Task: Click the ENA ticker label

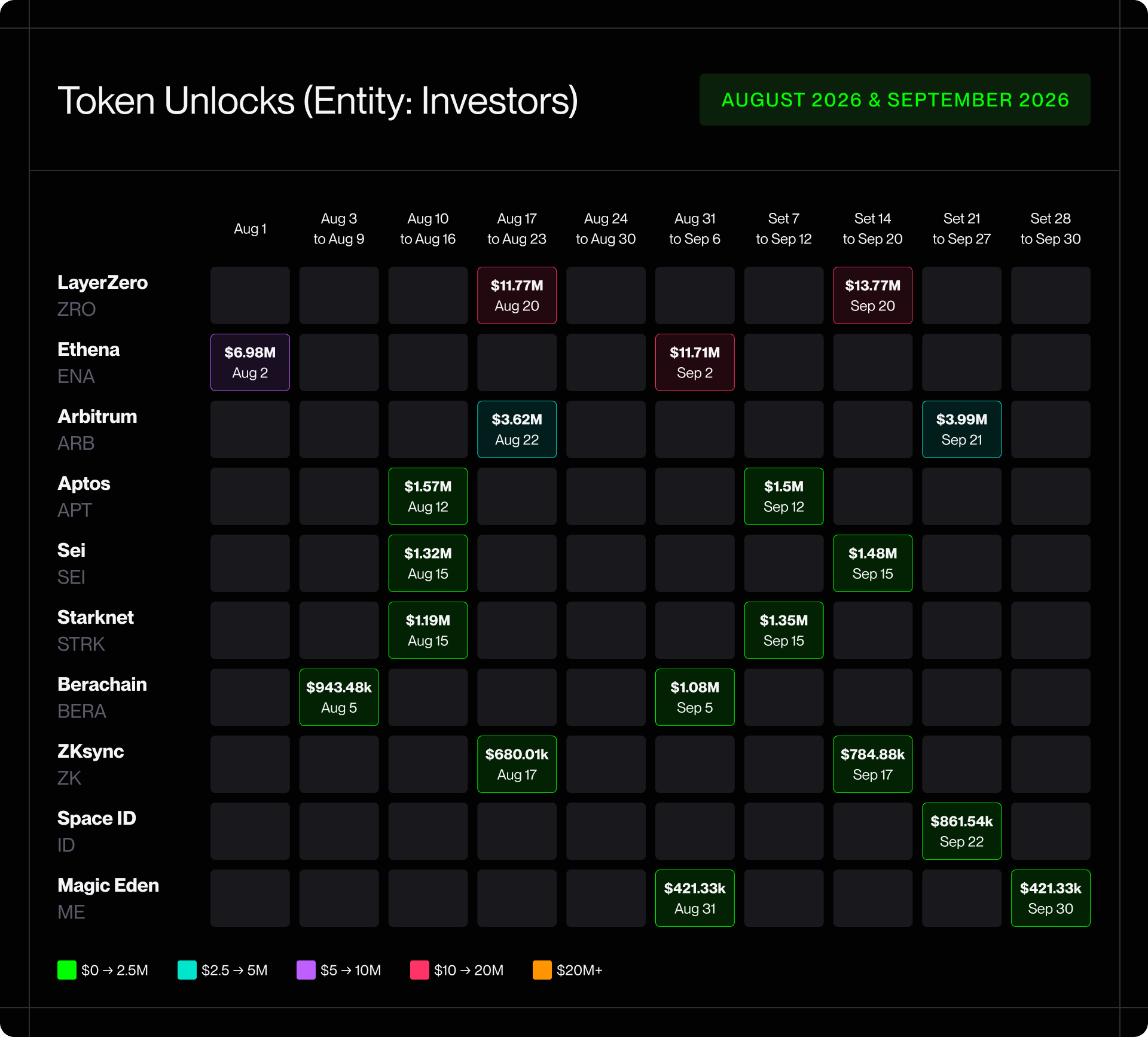Action: 76,377
